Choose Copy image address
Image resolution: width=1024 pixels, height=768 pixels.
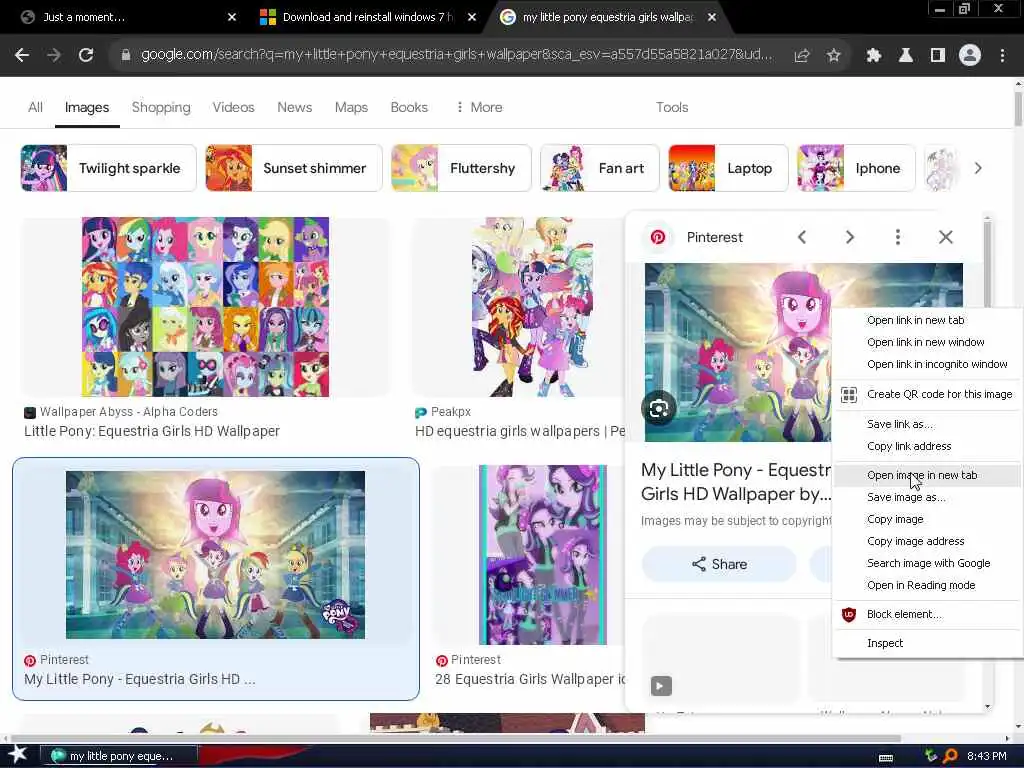pyautogui.click(x=926, y=541)
